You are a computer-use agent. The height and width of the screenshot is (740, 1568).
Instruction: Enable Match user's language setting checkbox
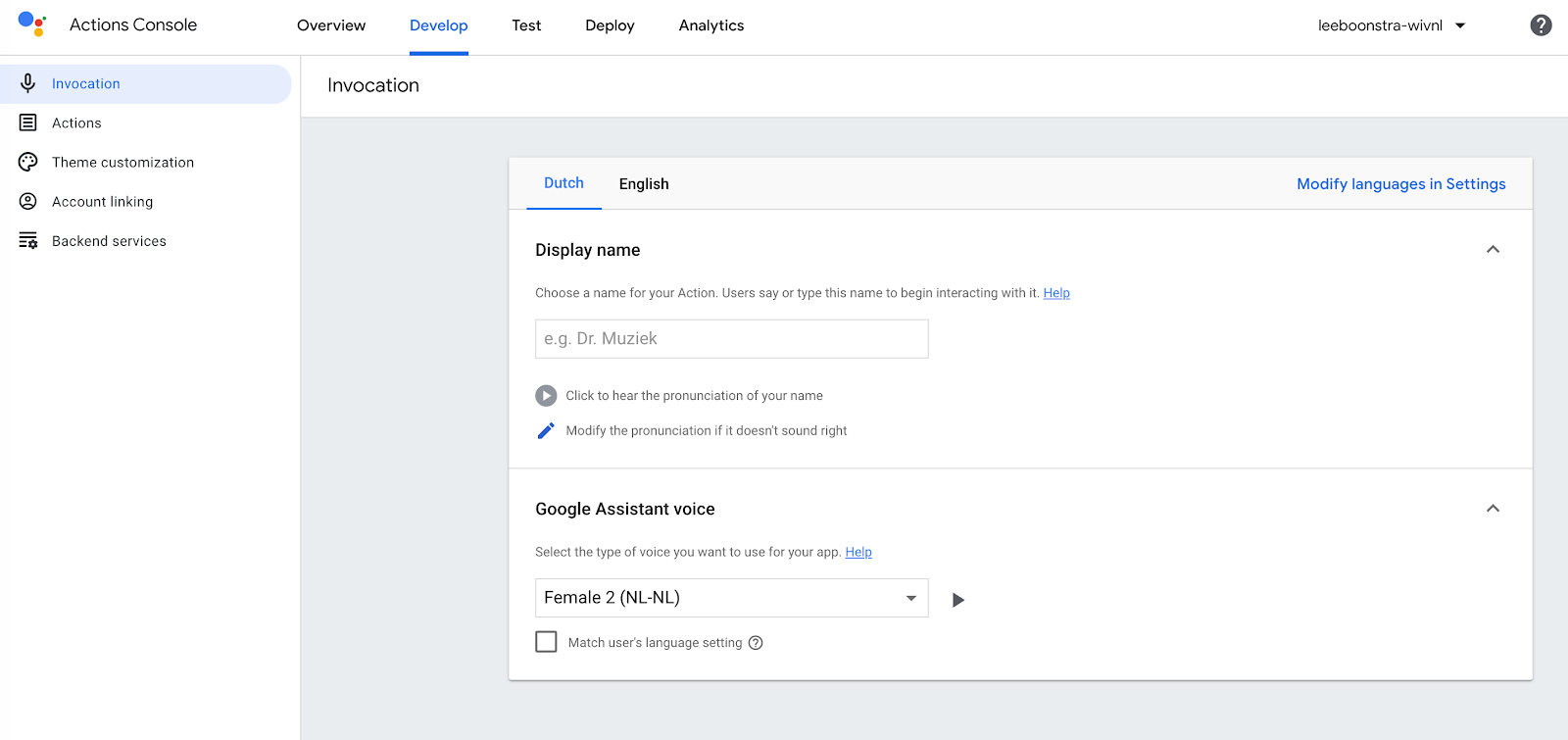coord(546,642)
